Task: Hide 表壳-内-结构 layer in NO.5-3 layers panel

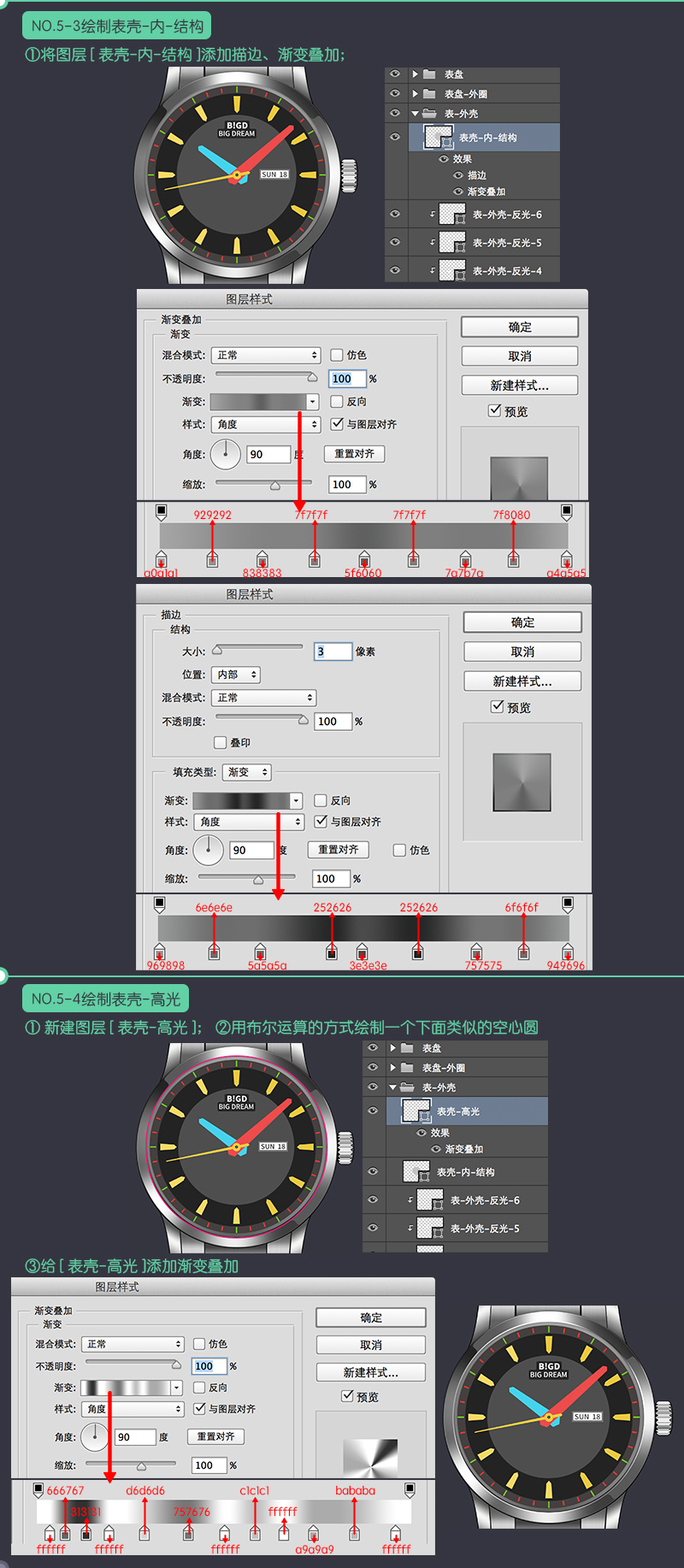Action: 395,137
